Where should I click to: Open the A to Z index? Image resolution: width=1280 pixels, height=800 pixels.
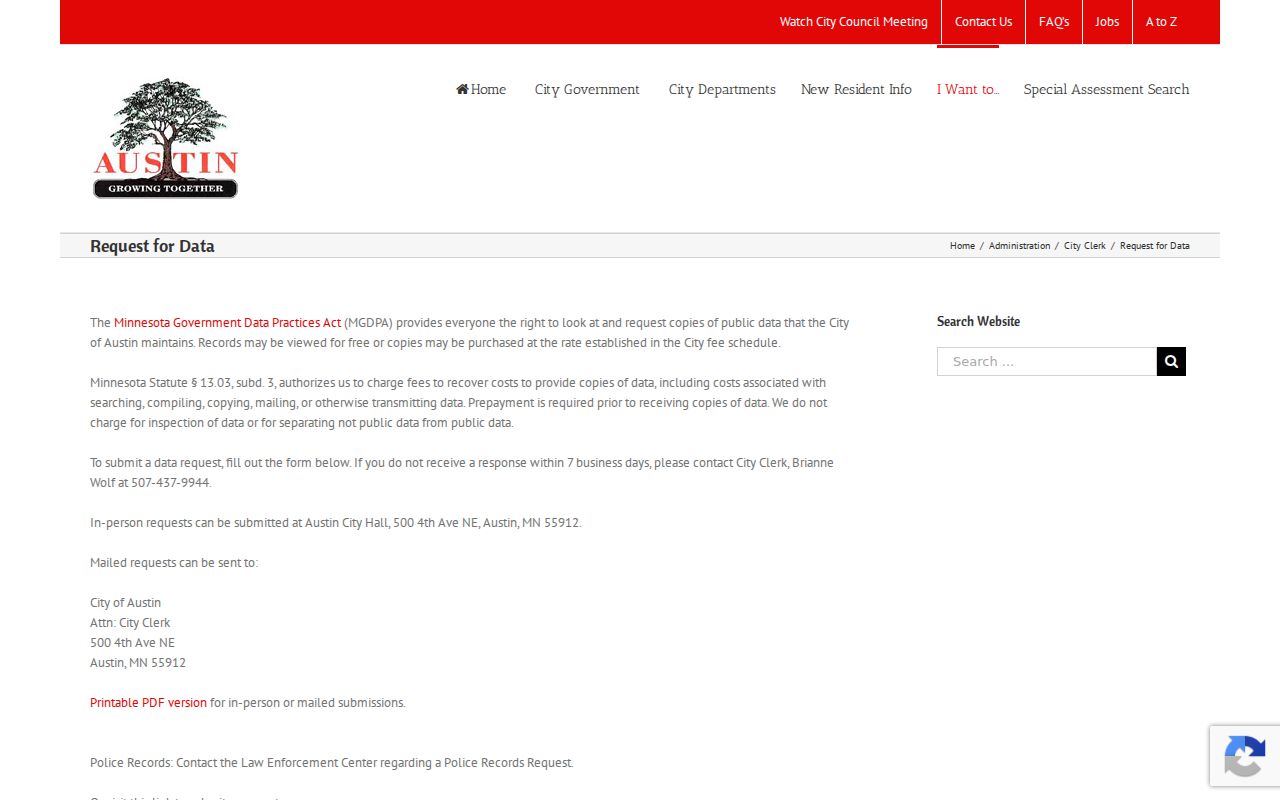1161,22
